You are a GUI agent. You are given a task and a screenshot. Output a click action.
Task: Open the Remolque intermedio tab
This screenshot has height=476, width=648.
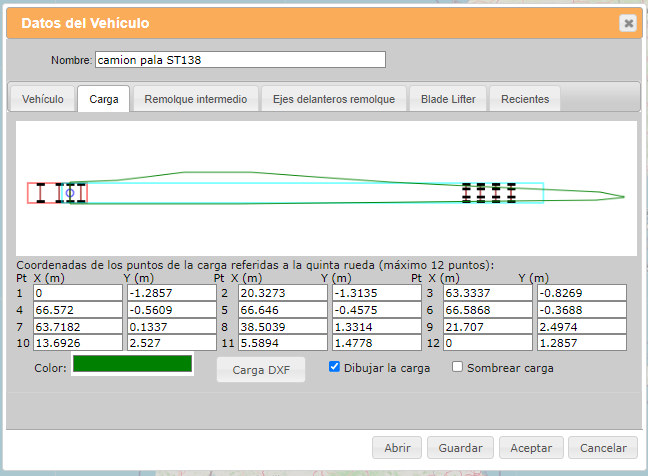[195, 99]
